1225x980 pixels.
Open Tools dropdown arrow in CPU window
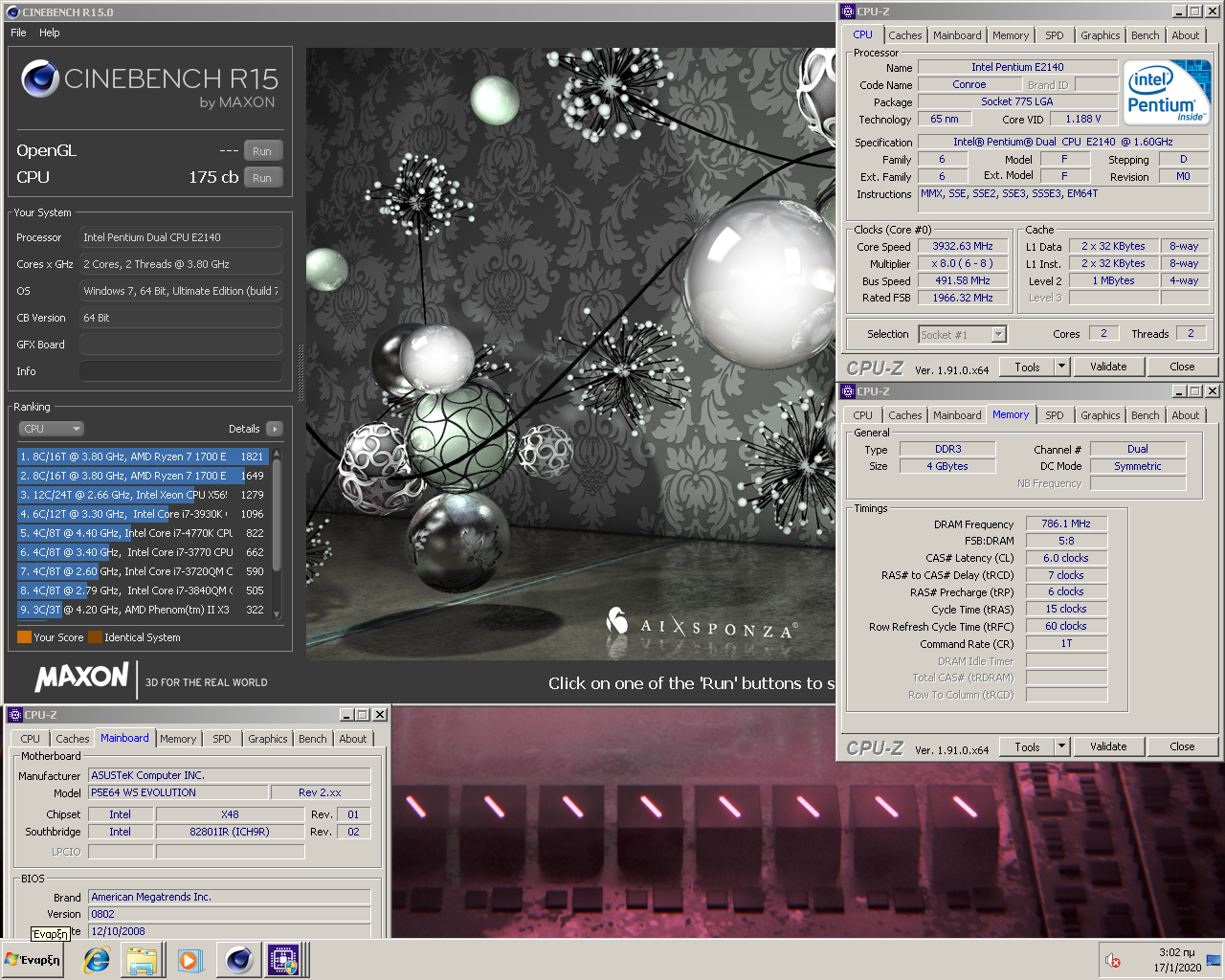(x=1061, y=367)
